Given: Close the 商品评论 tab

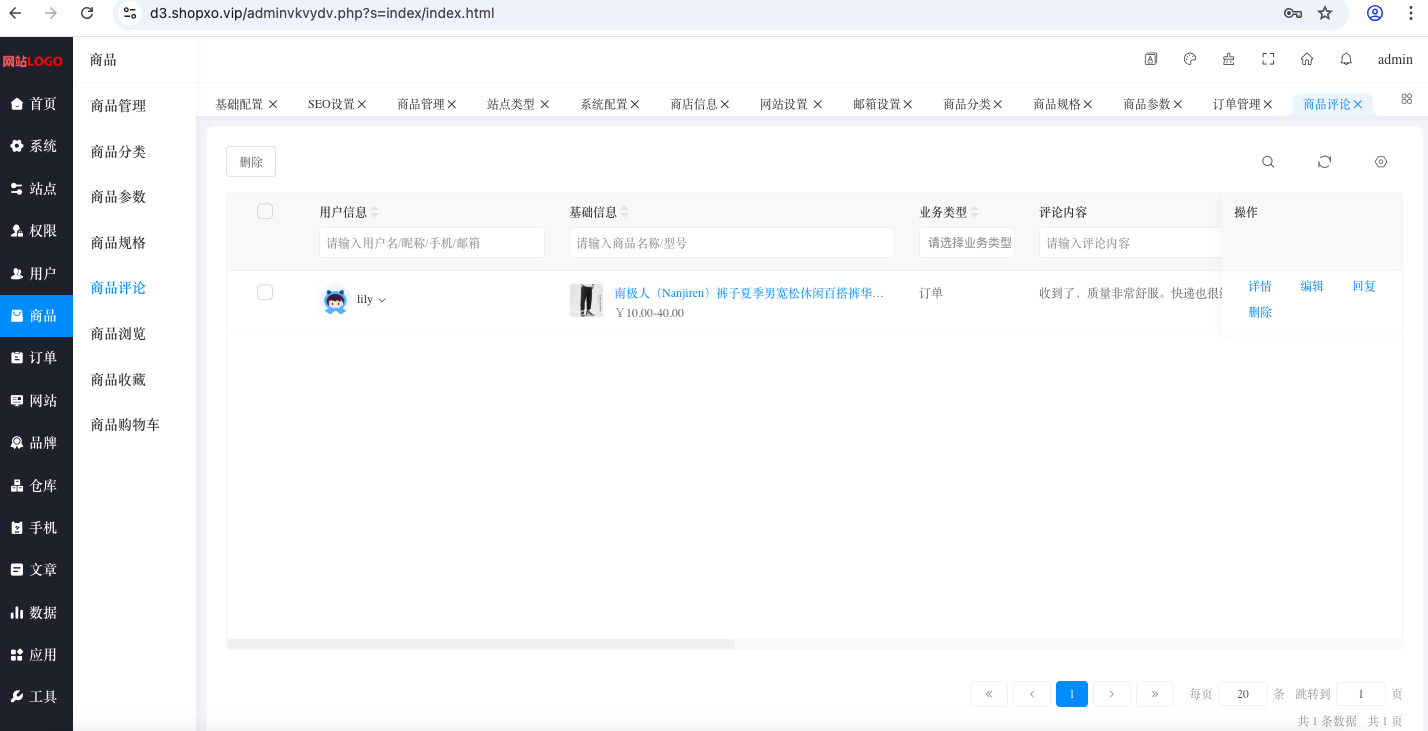Looking at the screenshot, I should [1358, 104].
